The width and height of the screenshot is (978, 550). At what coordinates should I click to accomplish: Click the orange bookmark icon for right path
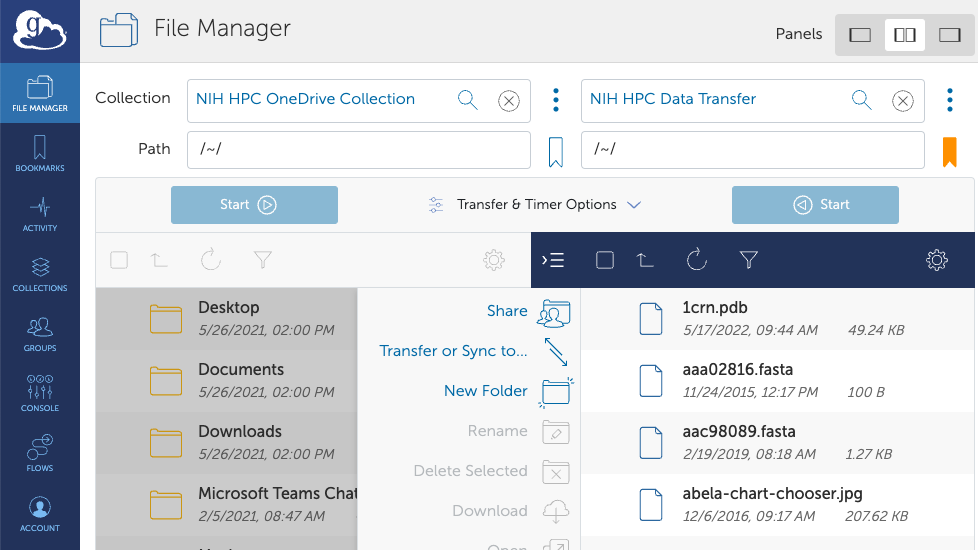(x=949, y=152)
